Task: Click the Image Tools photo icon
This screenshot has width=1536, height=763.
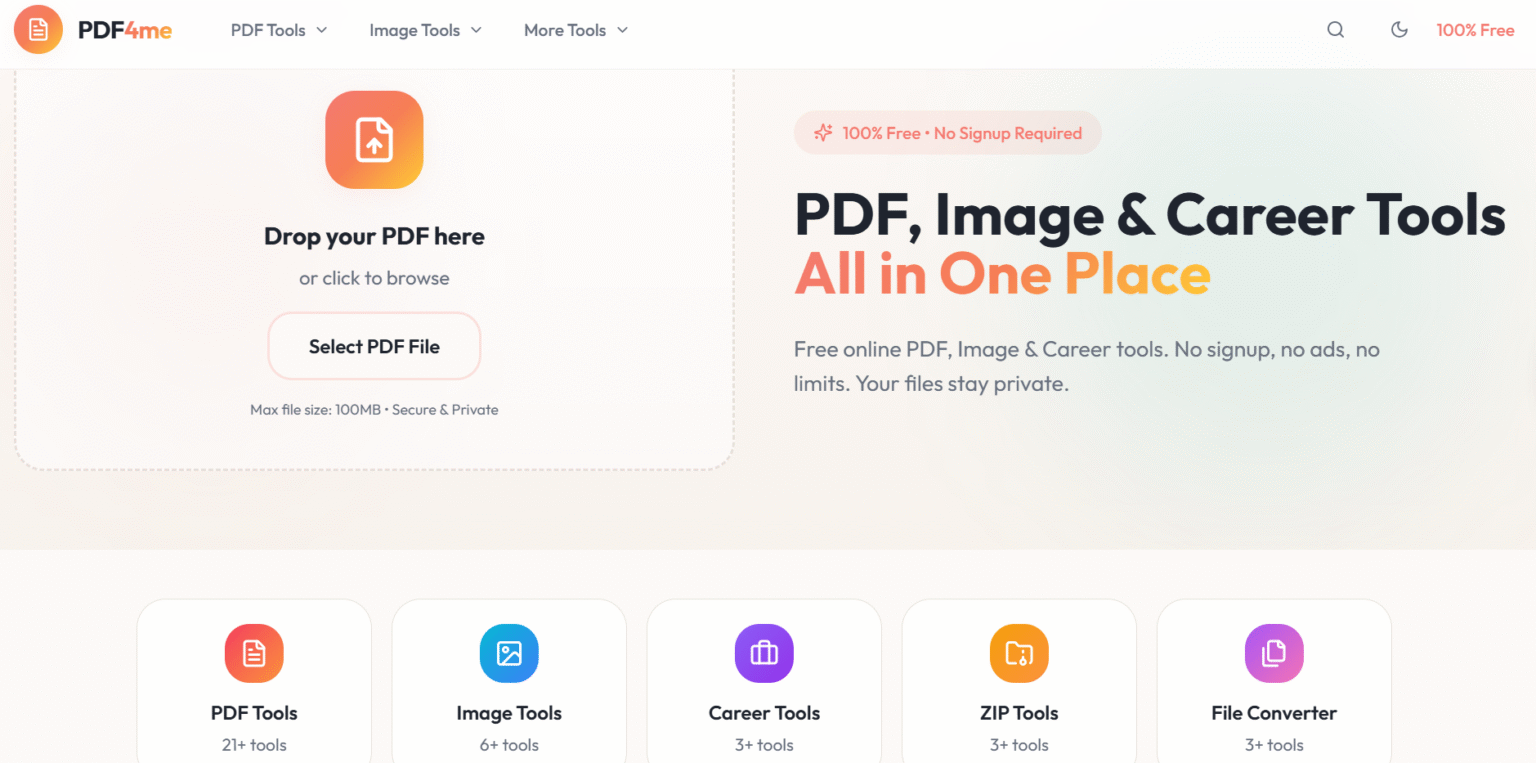Action: 508,653
